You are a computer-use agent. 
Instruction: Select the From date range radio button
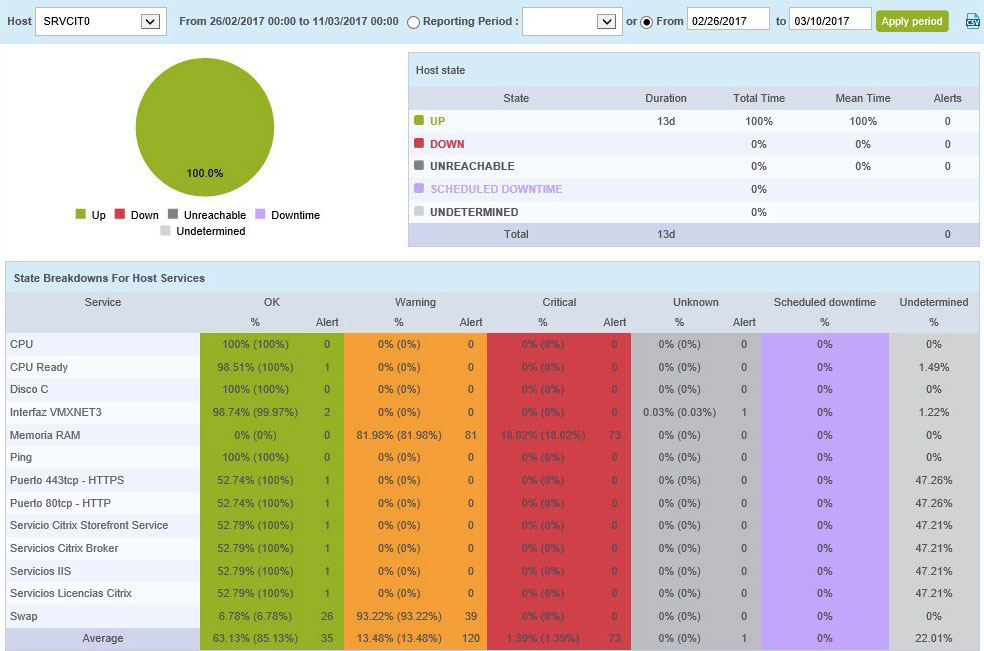click(x=646, y=22)
